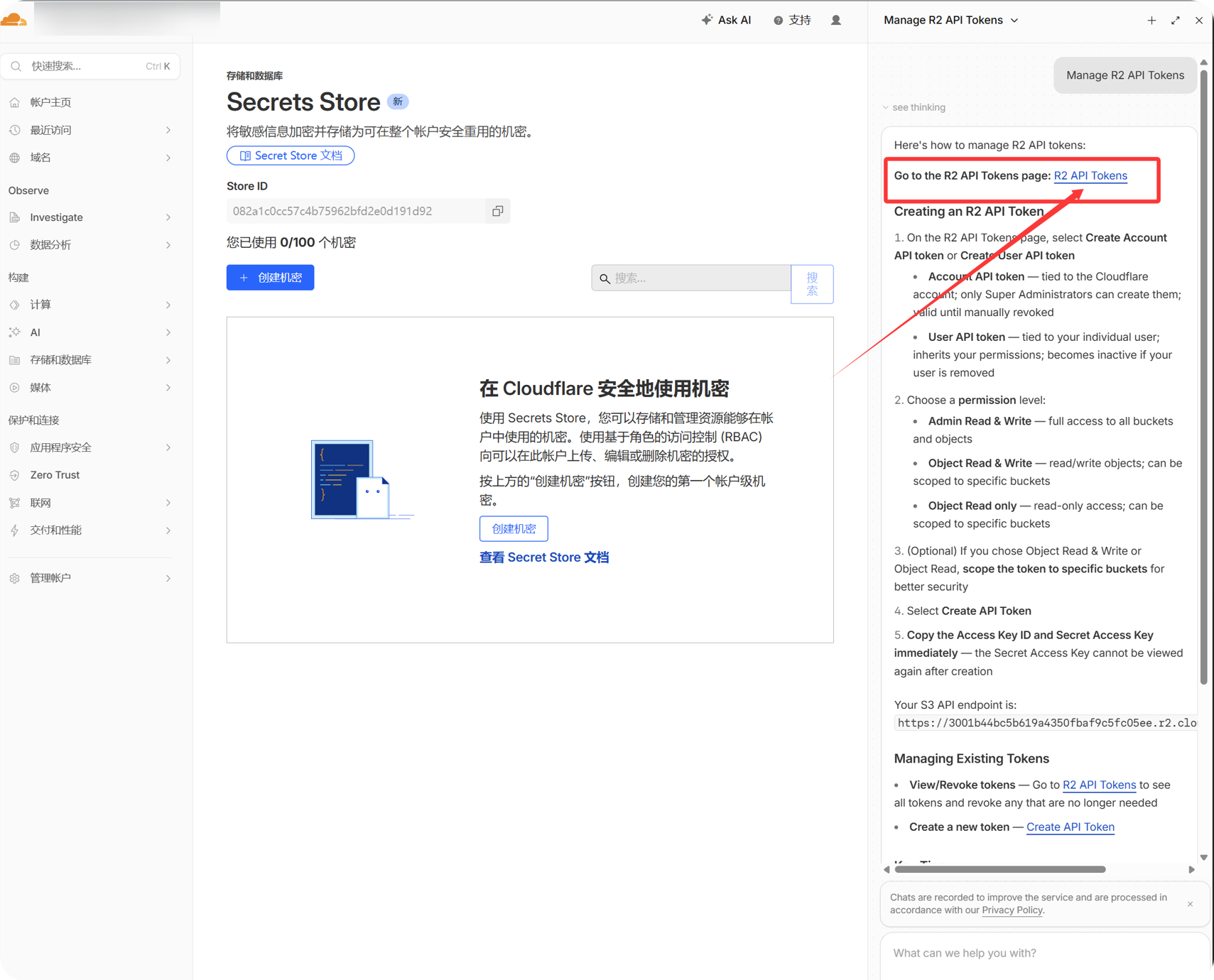This screenshot has width=1214, height=980.
Task: Expand the 管理帐户 submenu chevron
Action: coord(168,578)
